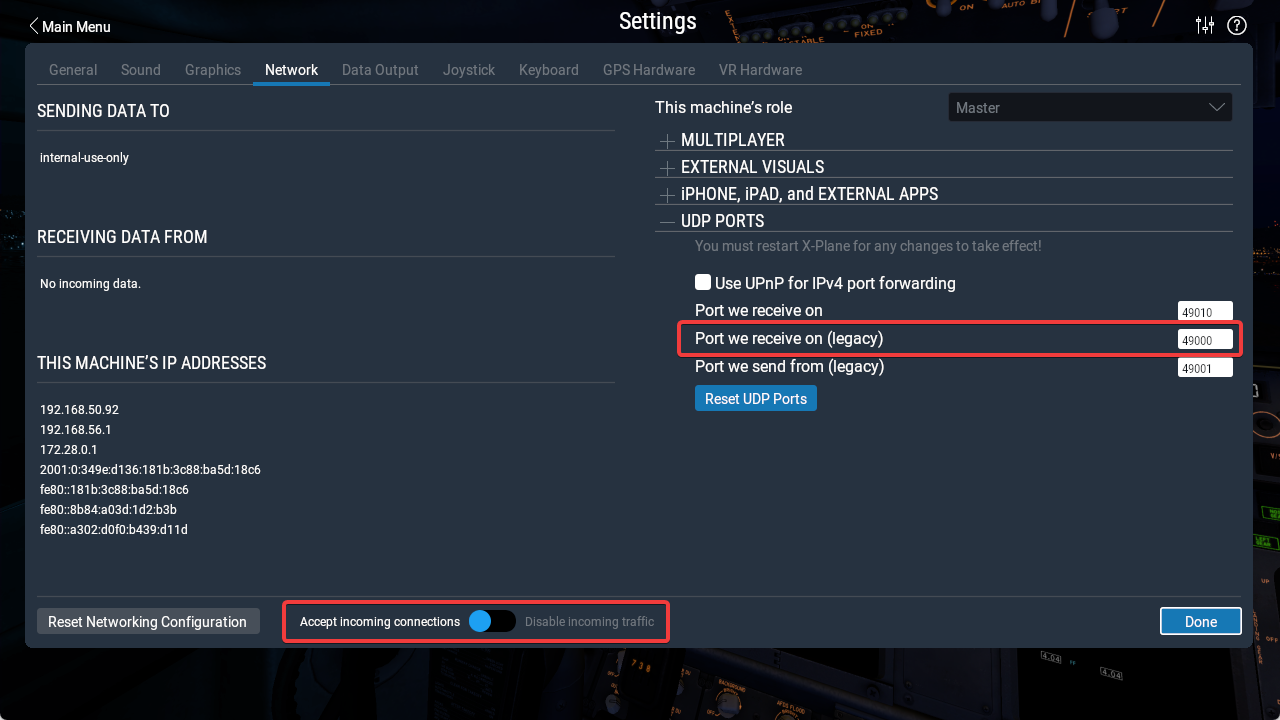Select the VR Hardware tab
This screenshot has width=1280, height=720.
click(x=760, y=69)
